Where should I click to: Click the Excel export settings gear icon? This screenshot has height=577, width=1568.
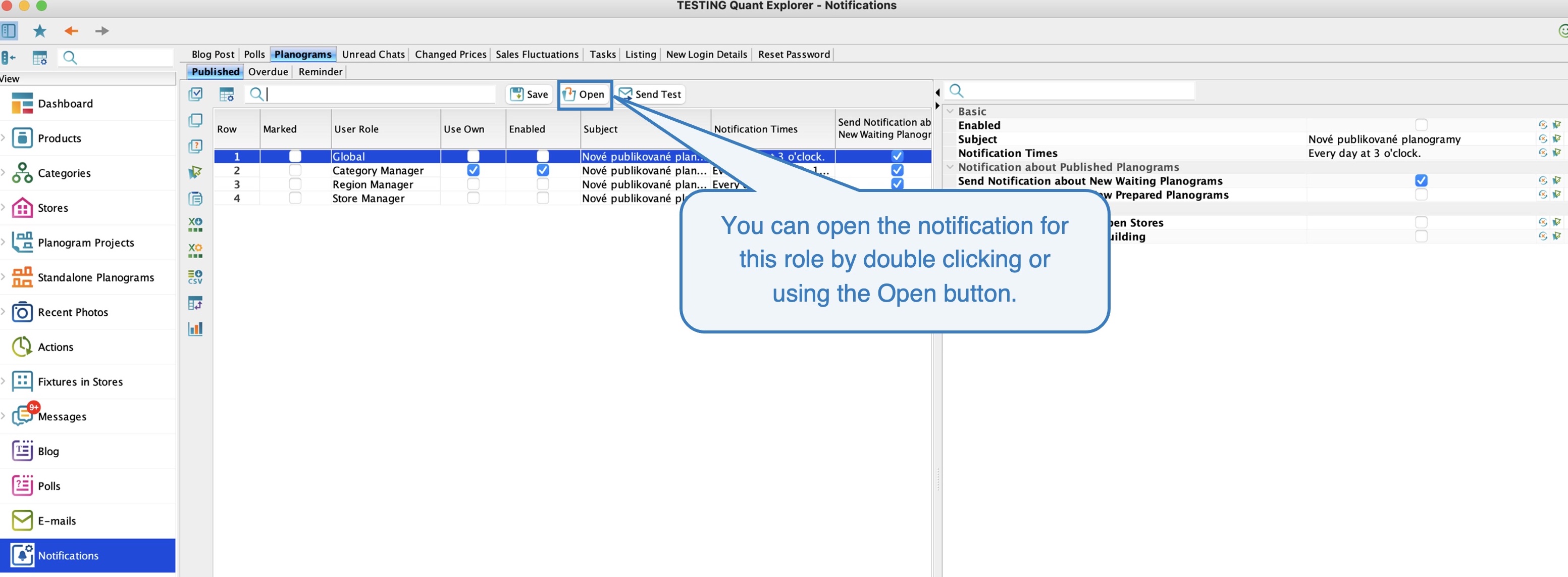(195, 251)
